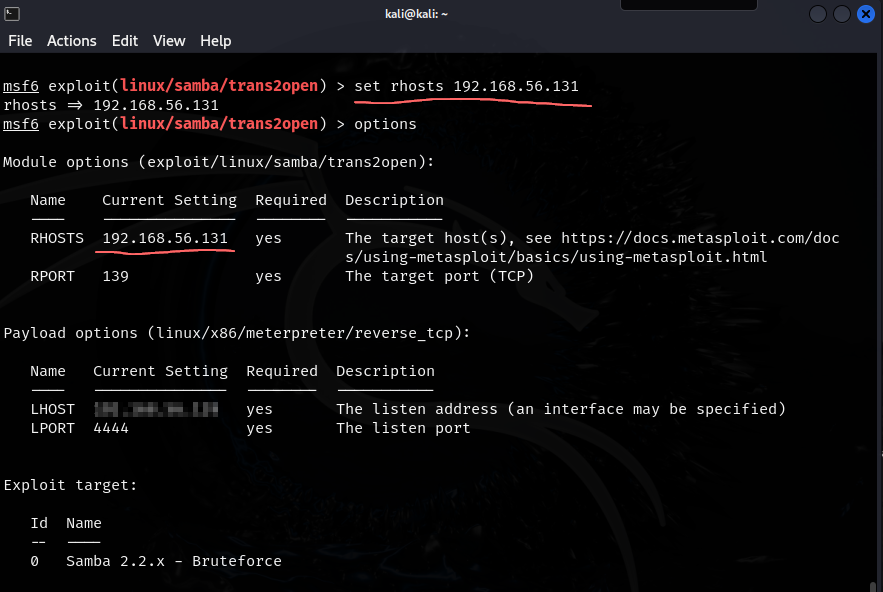
Task: Click the RPORT option name
Action: [x=52, y=277]
